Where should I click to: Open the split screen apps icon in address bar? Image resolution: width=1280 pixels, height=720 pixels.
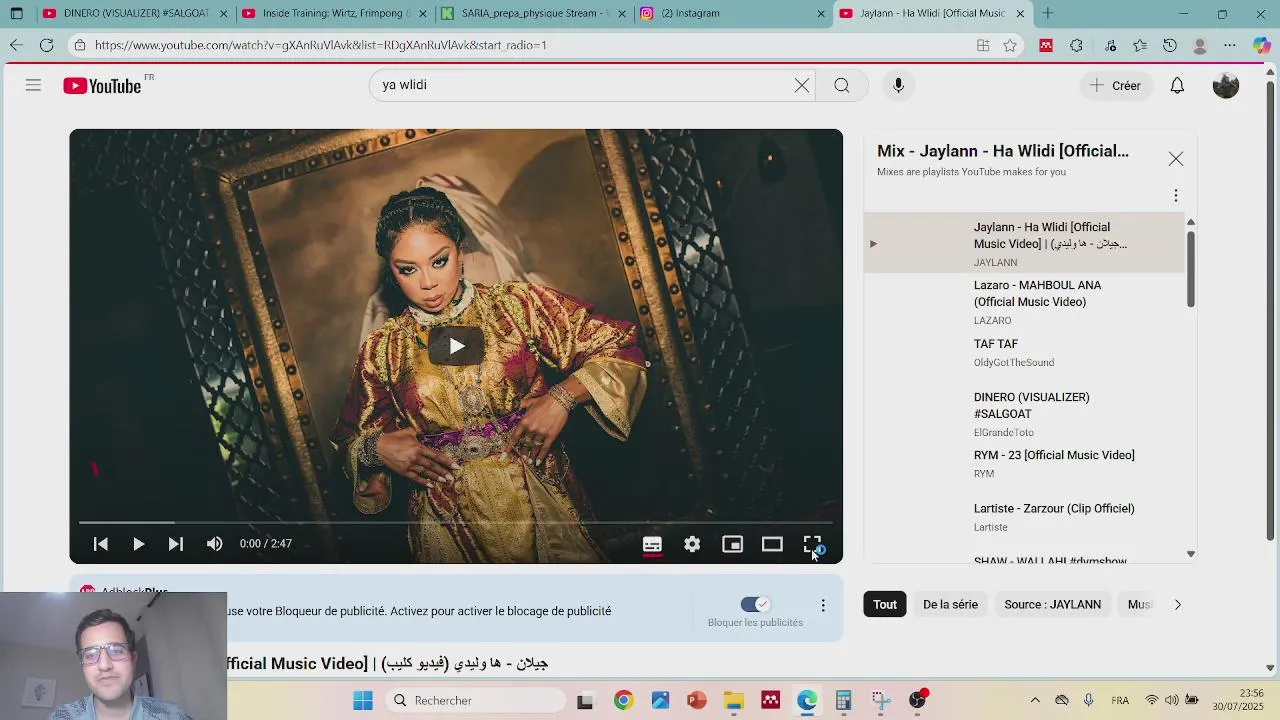(x=983, y=45)
